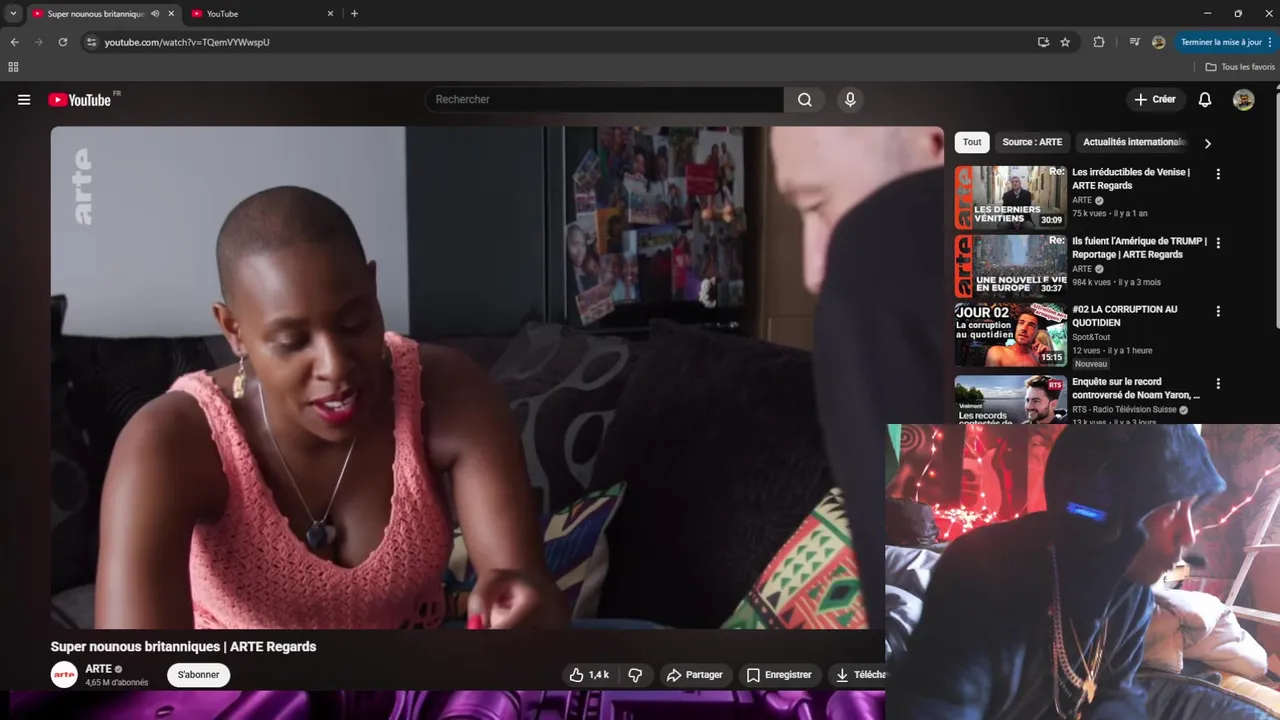Viewport: 1280px width, 720px height.
Task: Dislike the video with thumbs down
Action: (635, 675)
